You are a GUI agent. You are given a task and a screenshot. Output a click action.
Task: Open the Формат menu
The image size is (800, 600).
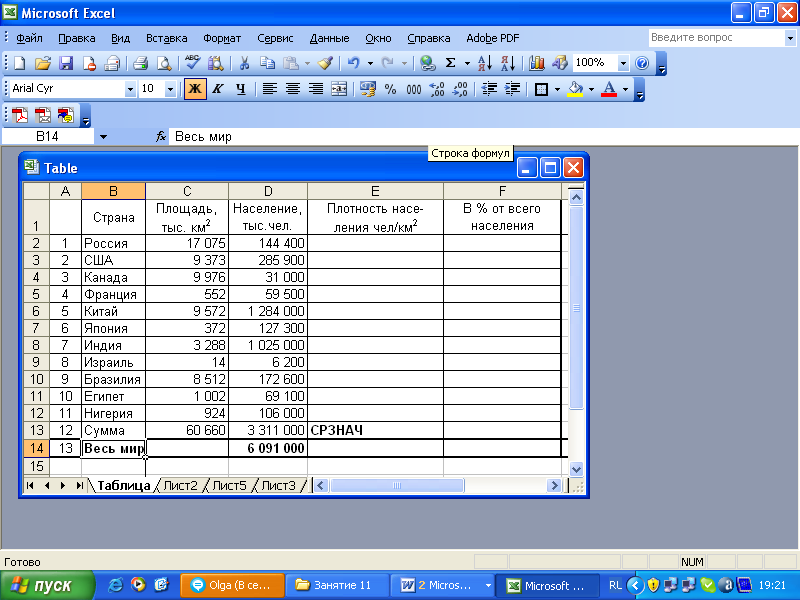[x=222, y=38]
